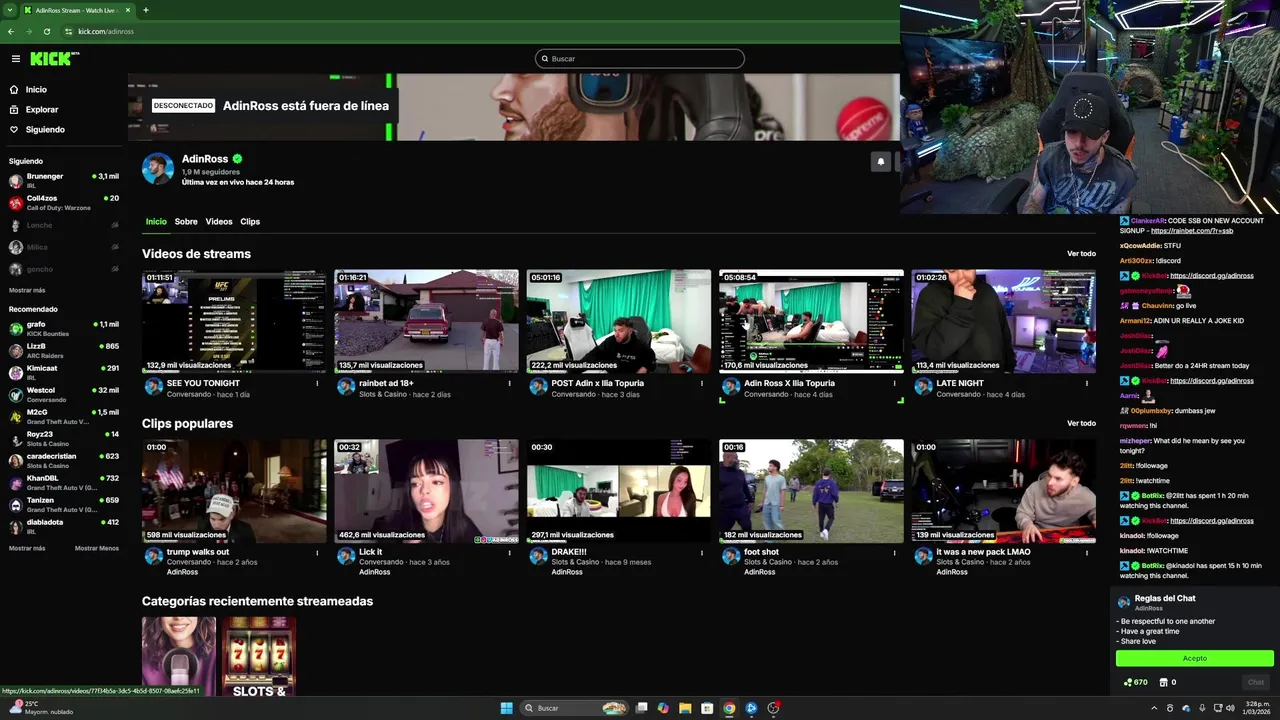Show hidden system tray icons
1280x720 pixels.
1153,708
